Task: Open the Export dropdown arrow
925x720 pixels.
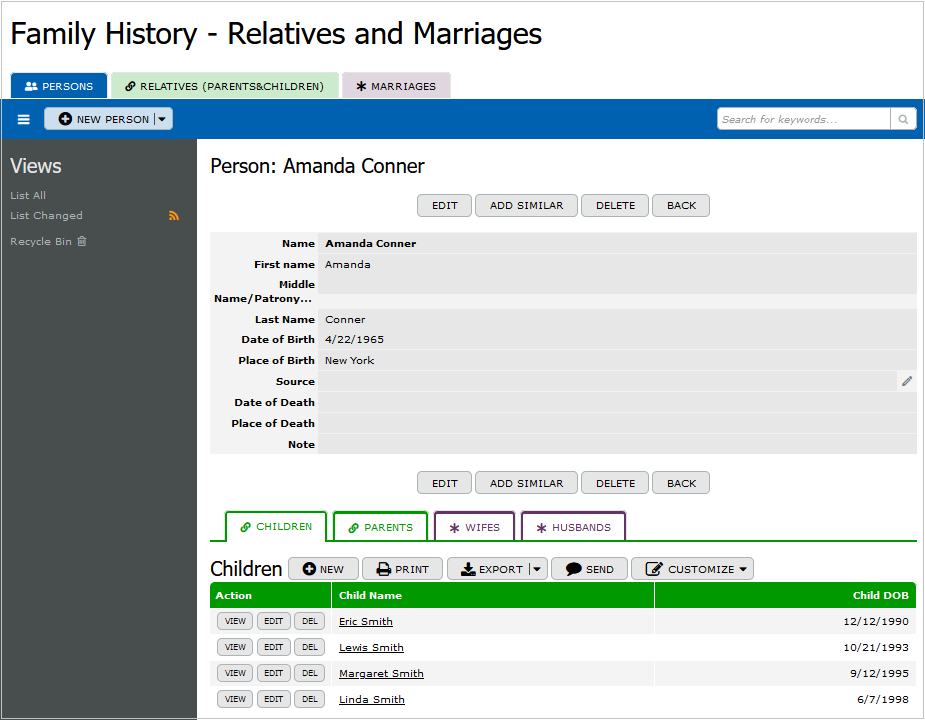Action: (537, 569)
